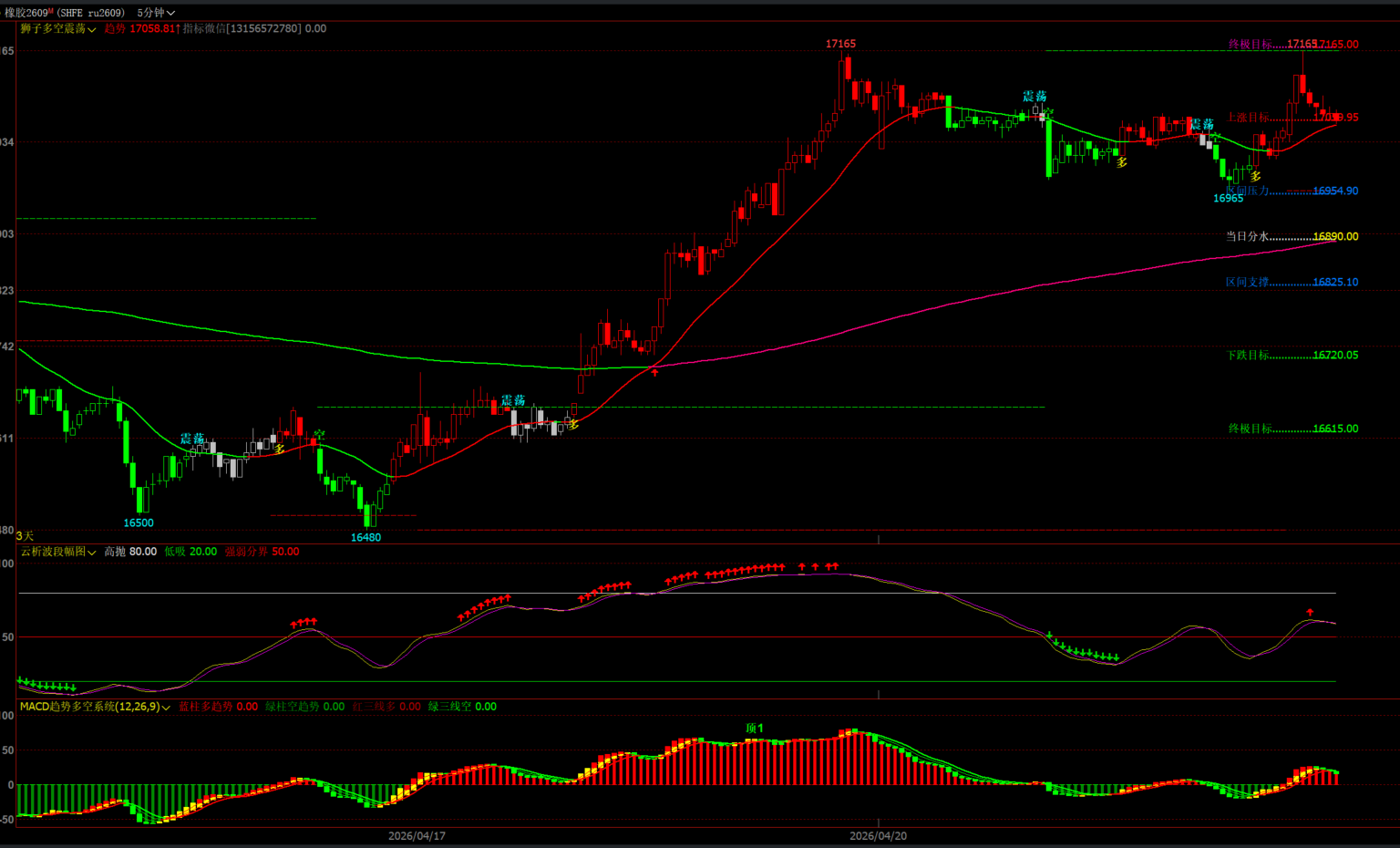Click the 2026/04/17 date marker on time axis
Screen dimensions: 1400x848
click(x=417, y=835)
